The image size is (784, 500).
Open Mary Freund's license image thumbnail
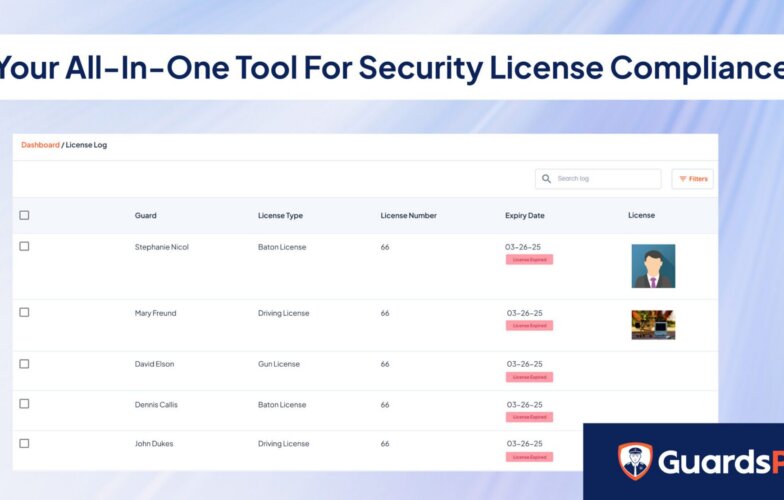(653, 325)
